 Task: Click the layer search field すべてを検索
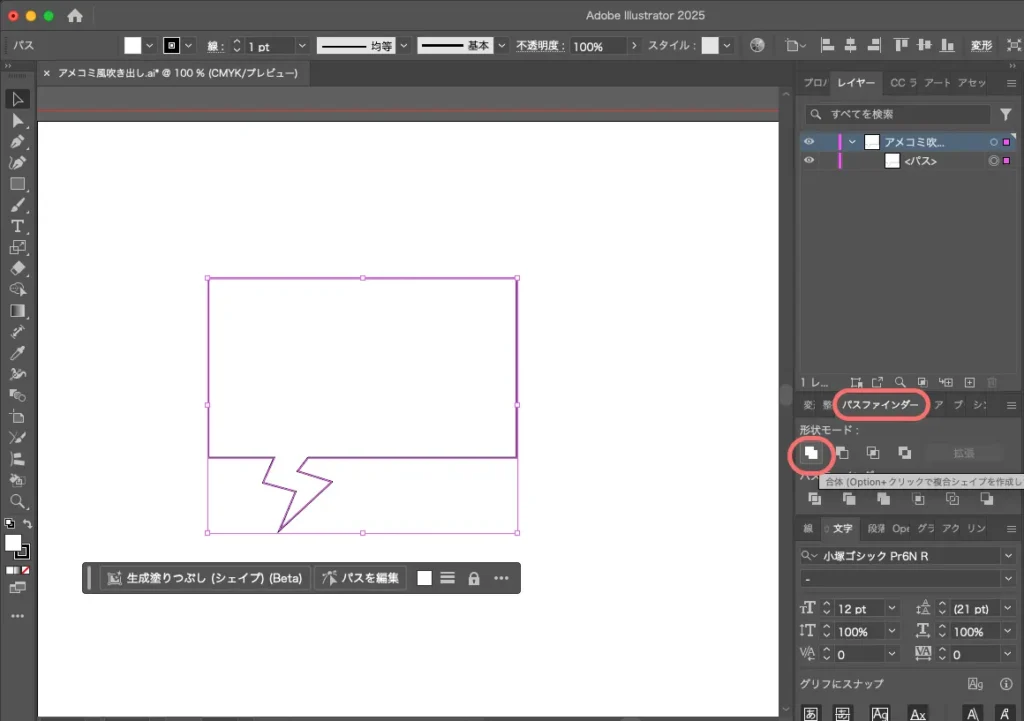click(x=900, y=114)
